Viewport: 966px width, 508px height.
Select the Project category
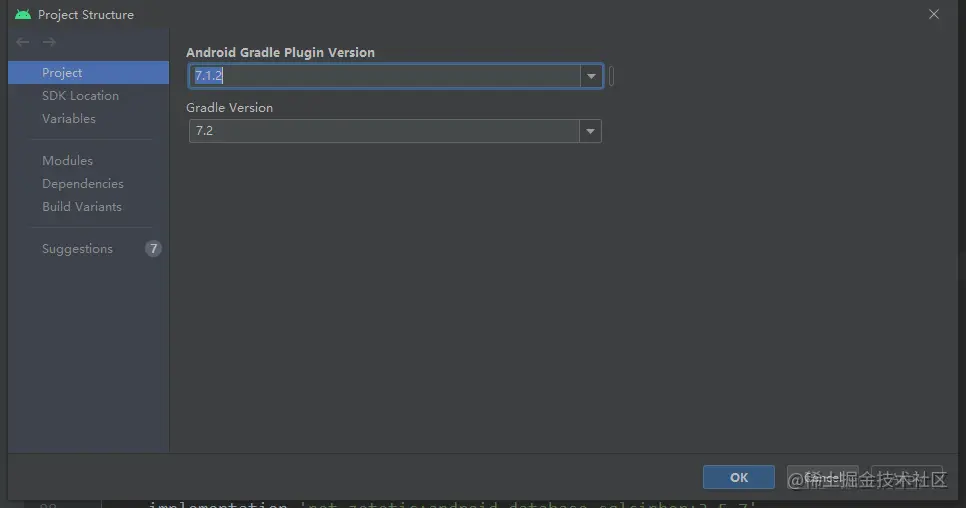click(x=88, y=73)
